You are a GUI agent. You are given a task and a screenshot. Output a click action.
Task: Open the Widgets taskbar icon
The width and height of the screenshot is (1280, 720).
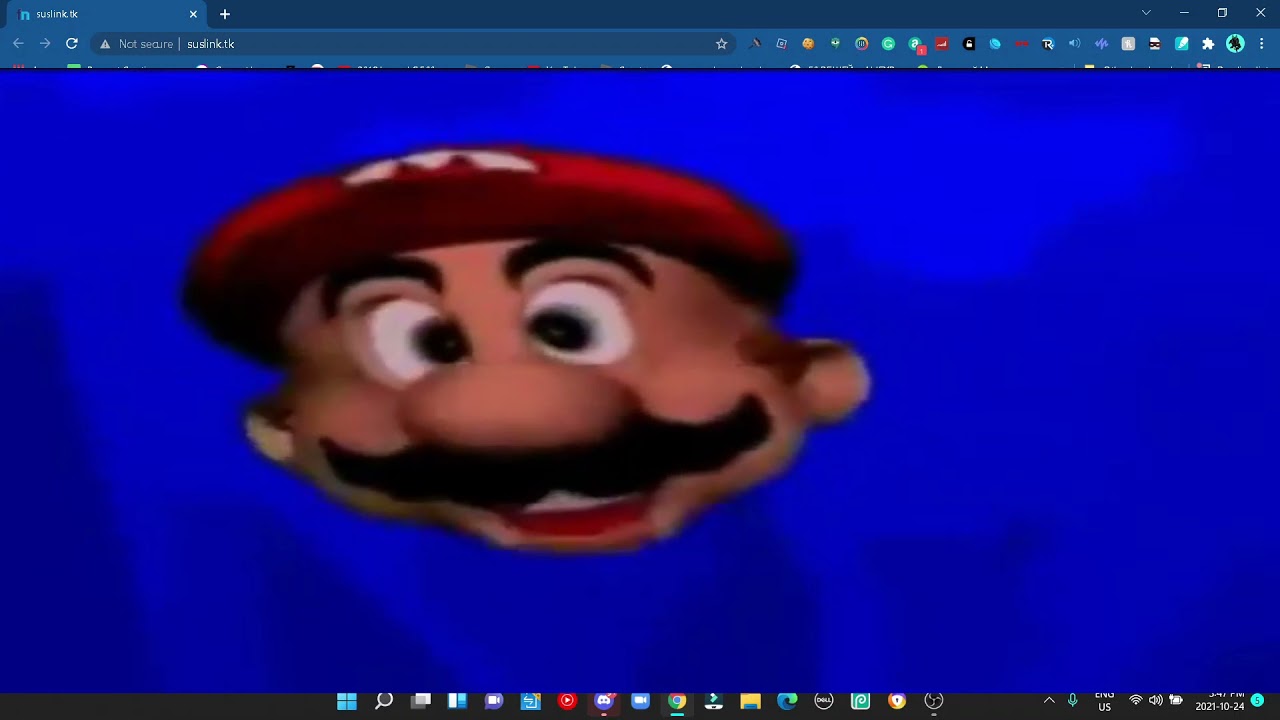click(457, 701)
